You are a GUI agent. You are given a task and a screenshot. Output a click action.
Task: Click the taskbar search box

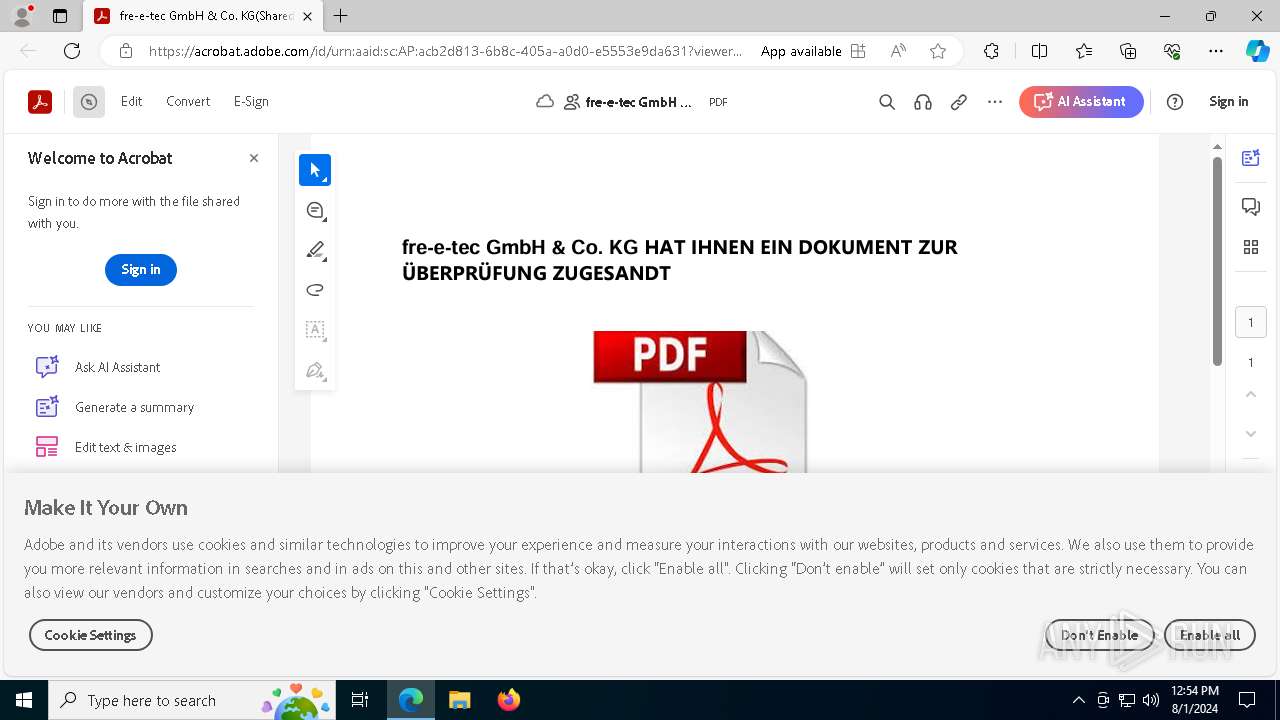[x=193, y=700]
